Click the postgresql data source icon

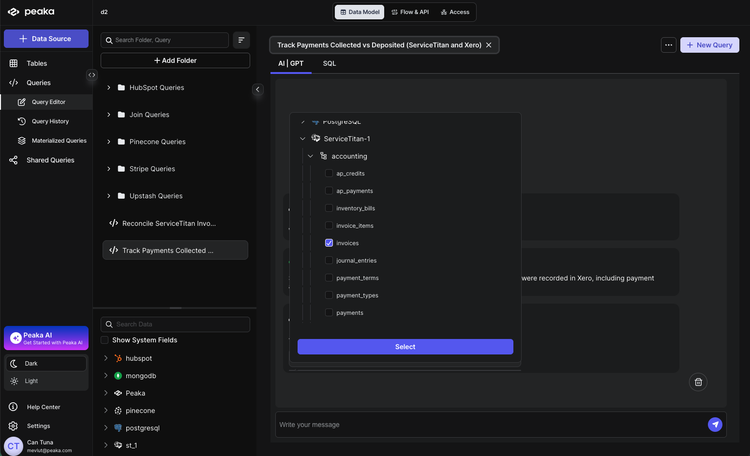tap(118, 428)
